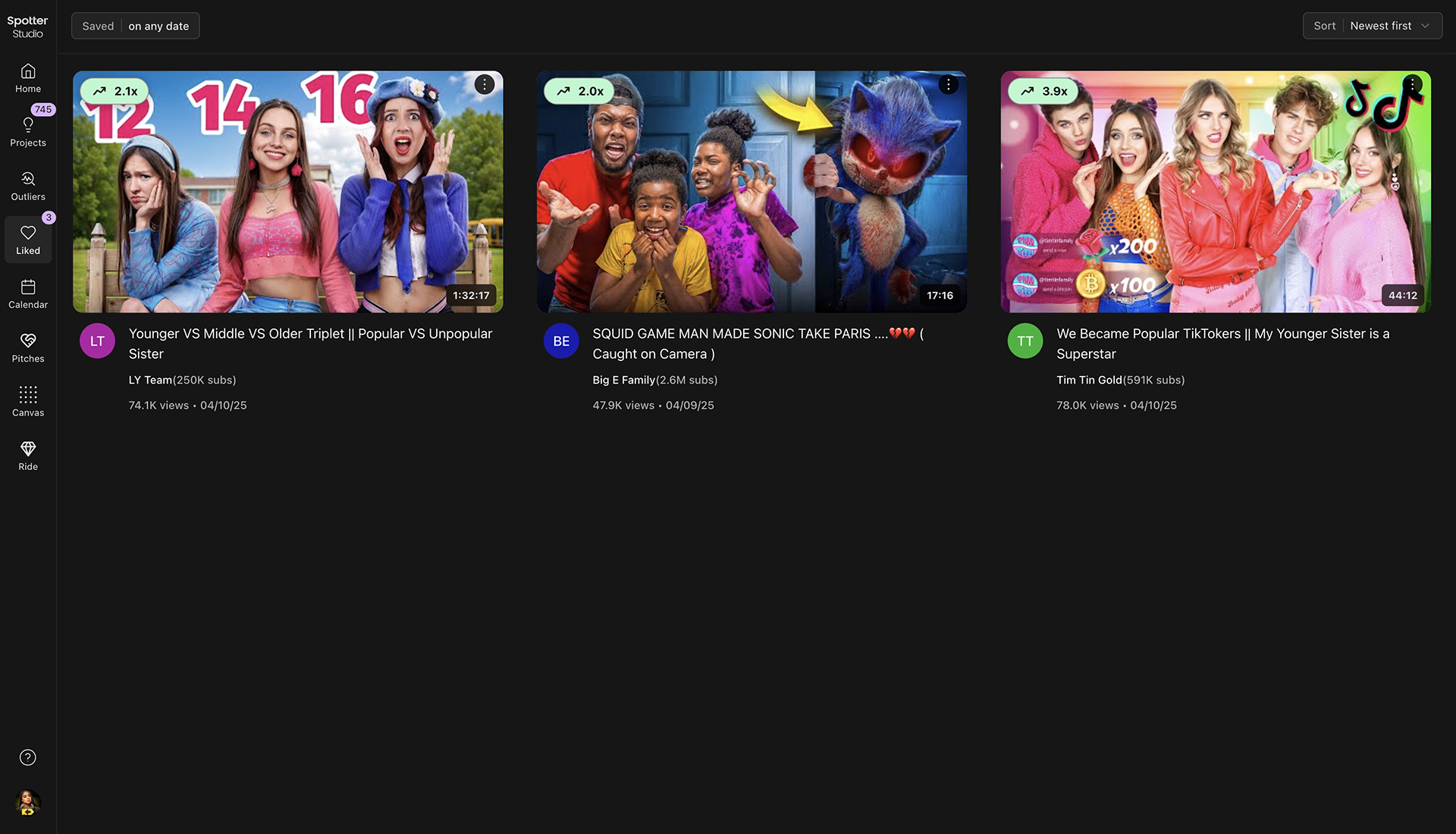Viewport: 1456px width, 834px height.
Task: Open the Ride diamond icon
Action: 28,455
